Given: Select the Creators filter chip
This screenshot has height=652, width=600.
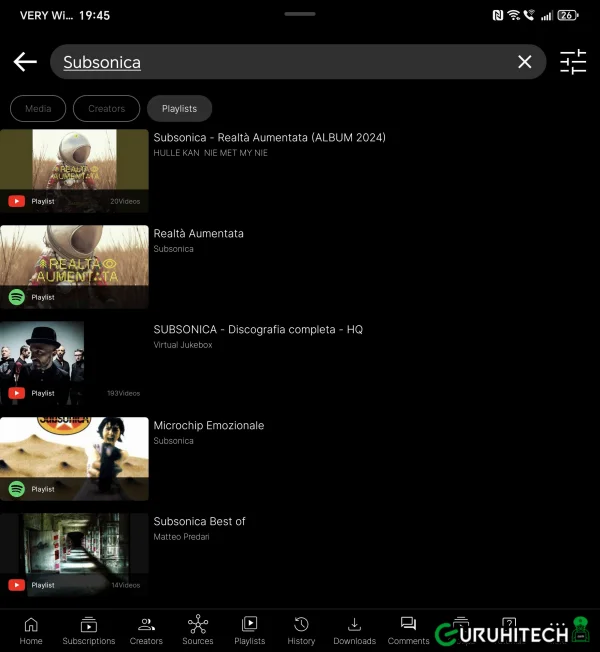Looking at the screenshot, I should pyautogui.click(x=106, y=108).
